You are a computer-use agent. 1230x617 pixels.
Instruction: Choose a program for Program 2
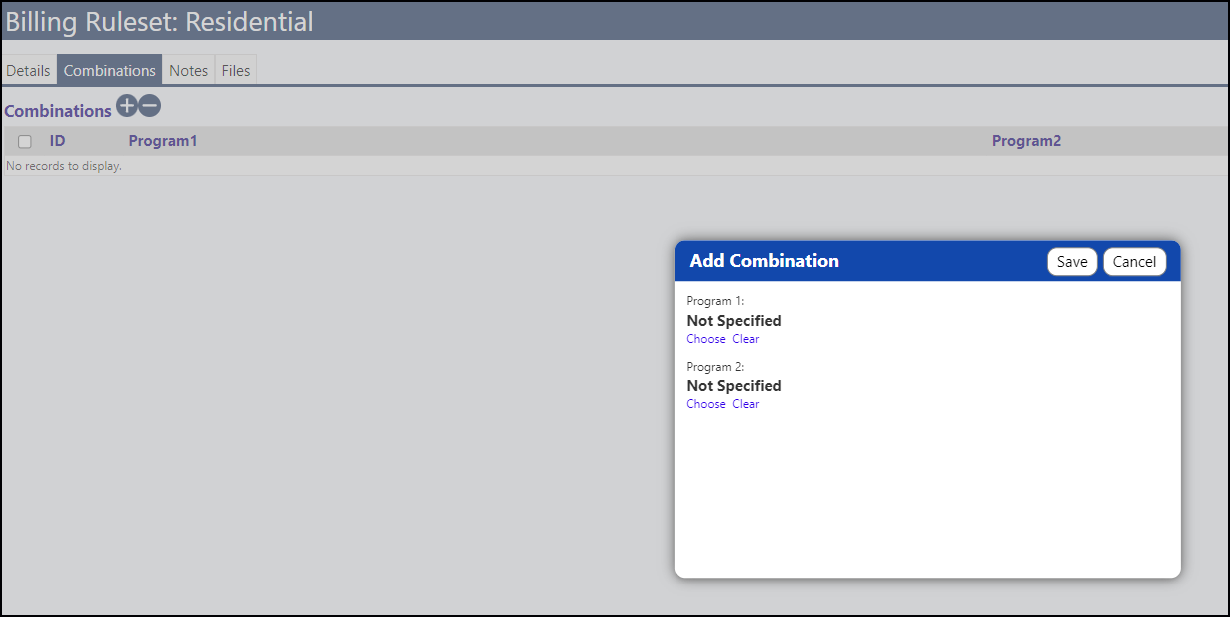click(x=706, y=404)
